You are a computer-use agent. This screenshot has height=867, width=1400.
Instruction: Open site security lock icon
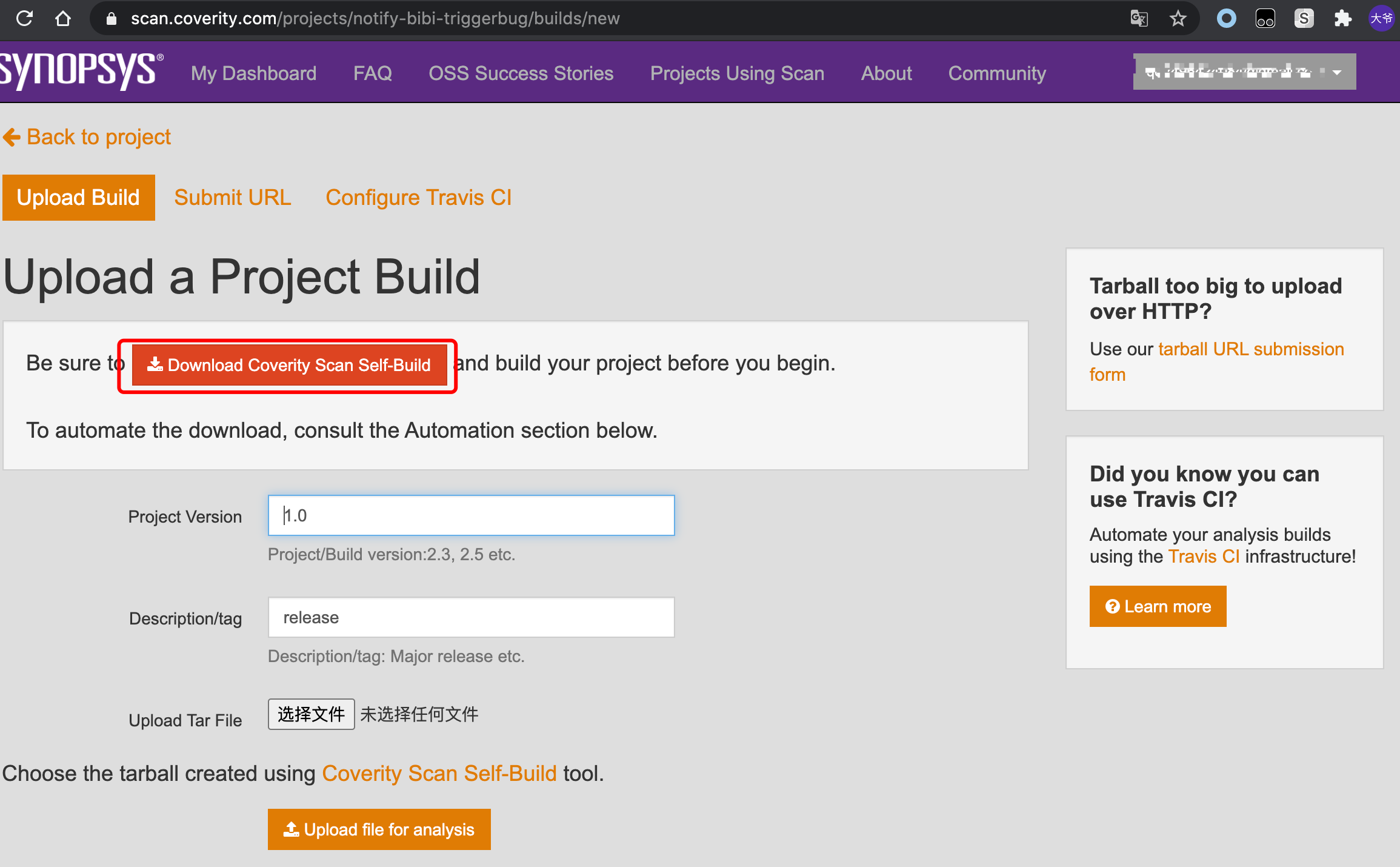[111, 19]
